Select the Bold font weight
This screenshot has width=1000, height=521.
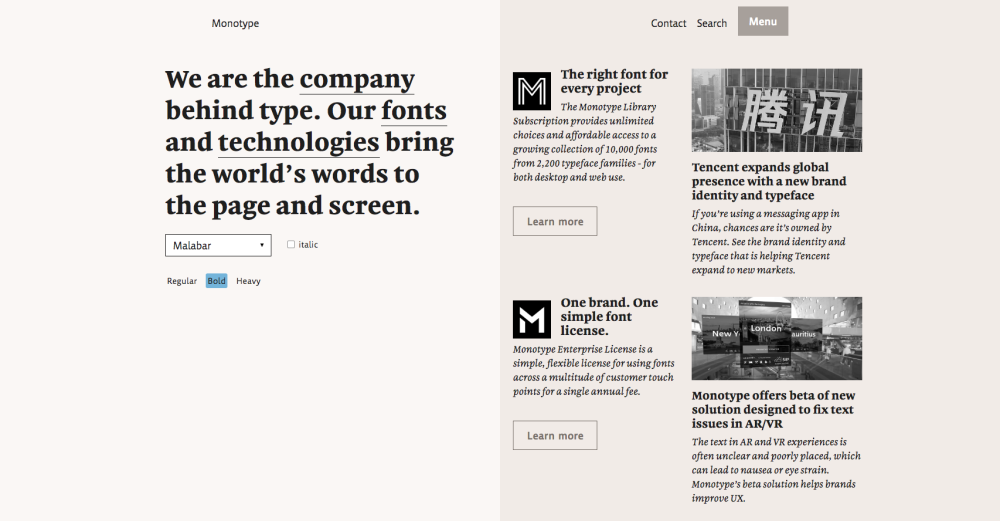click(x=216, y=281)
